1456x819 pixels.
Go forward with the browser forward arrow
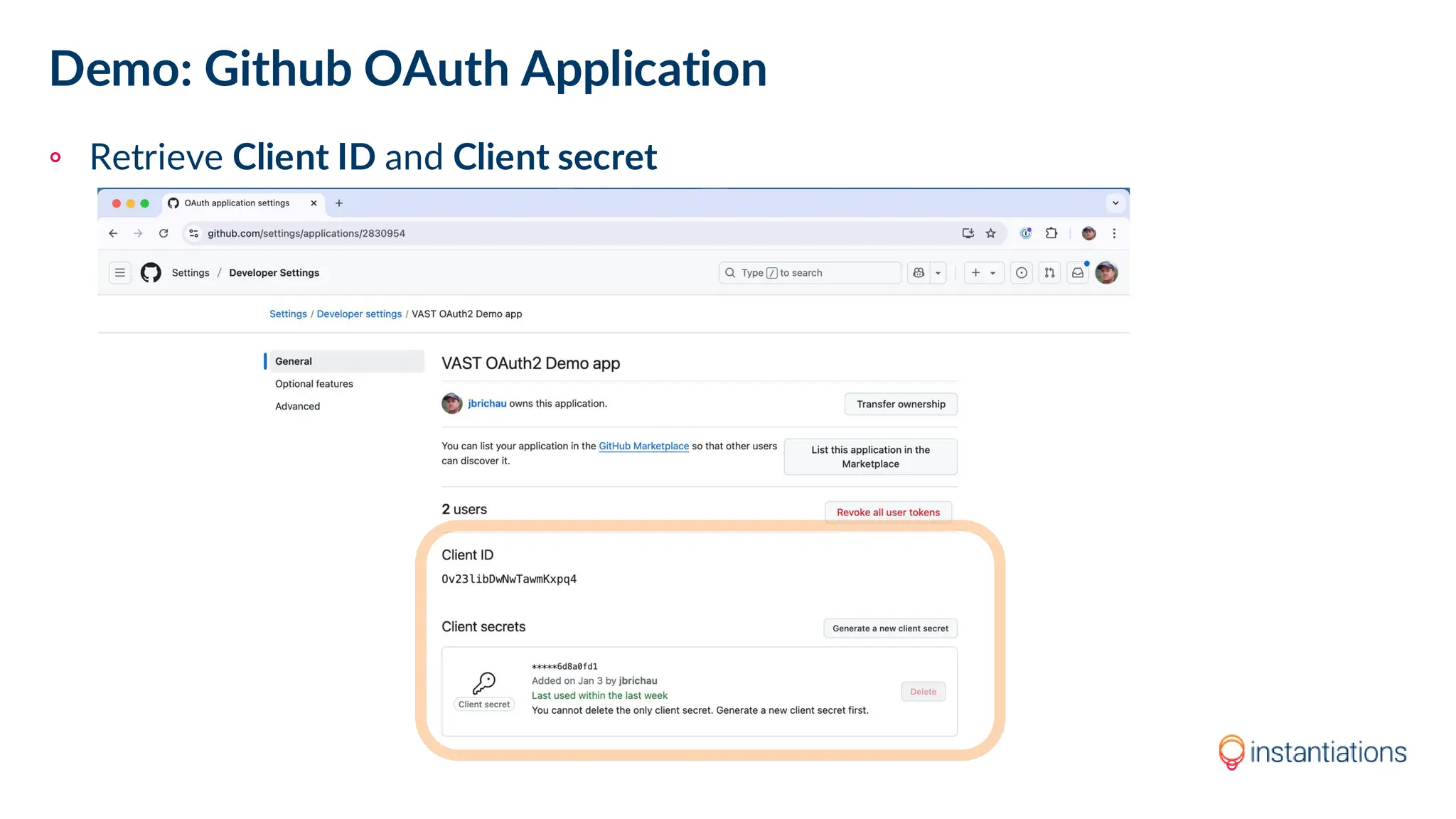(x=138, y=233)
